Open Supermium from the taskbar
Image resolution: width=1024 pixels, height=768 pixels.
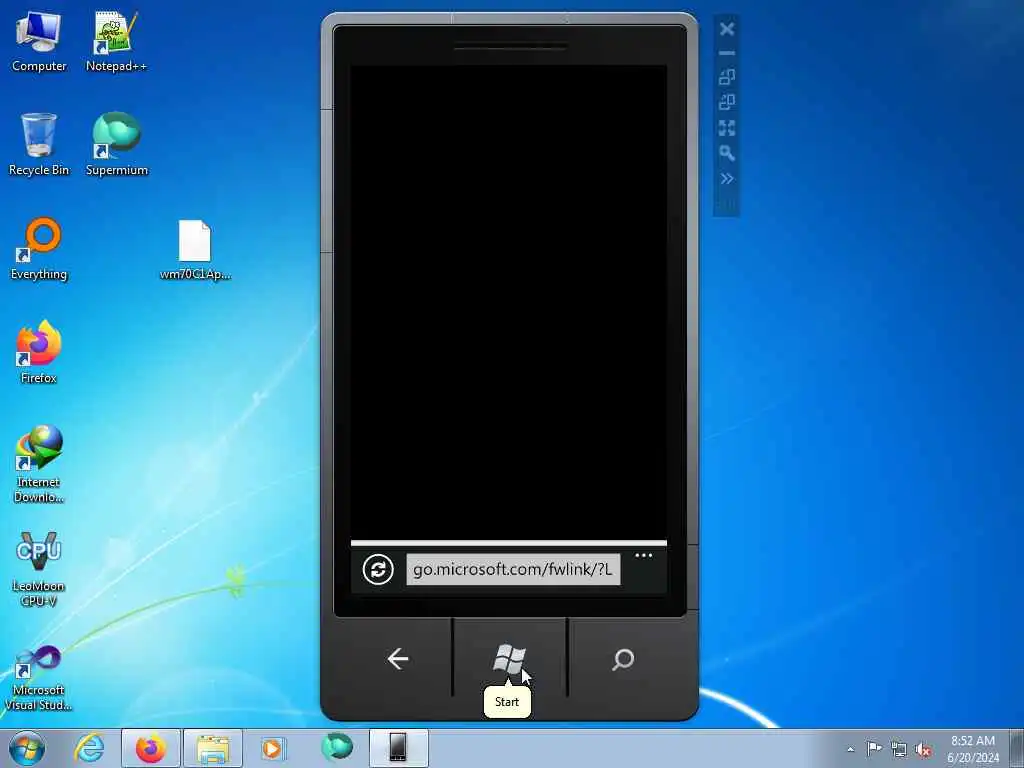pyautogui.click(x=337, y=748)
